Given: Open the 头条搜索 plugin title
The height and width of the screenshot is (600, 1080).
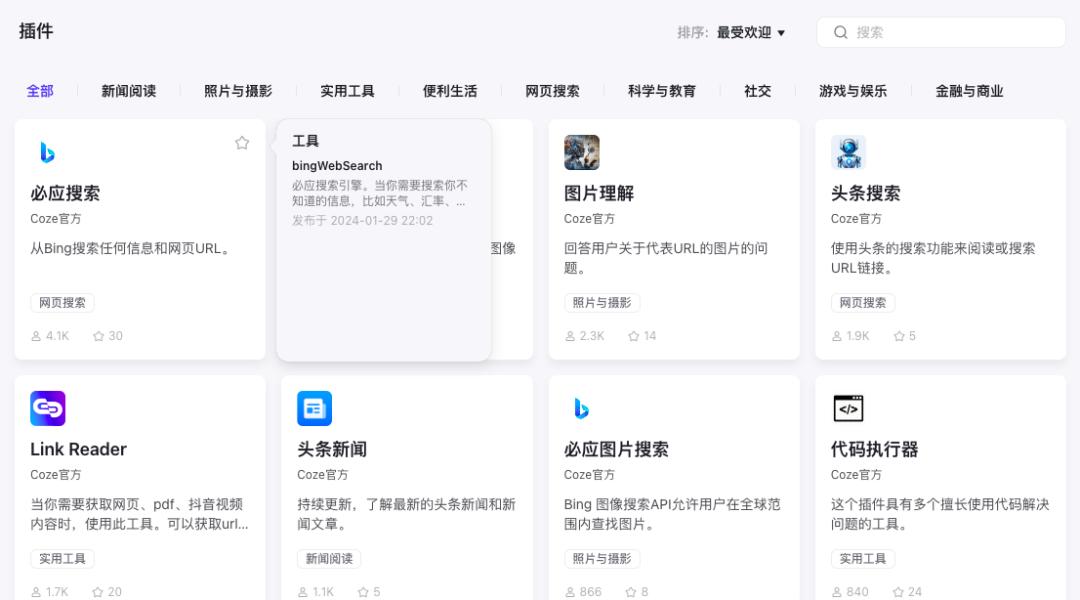Looking at the screenshot, I should click(865, 194).
